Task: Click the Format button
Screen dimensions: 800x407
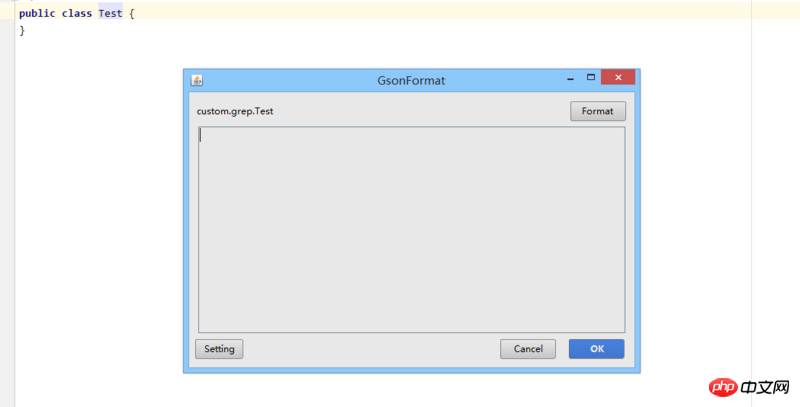Action: coord(598,111)
